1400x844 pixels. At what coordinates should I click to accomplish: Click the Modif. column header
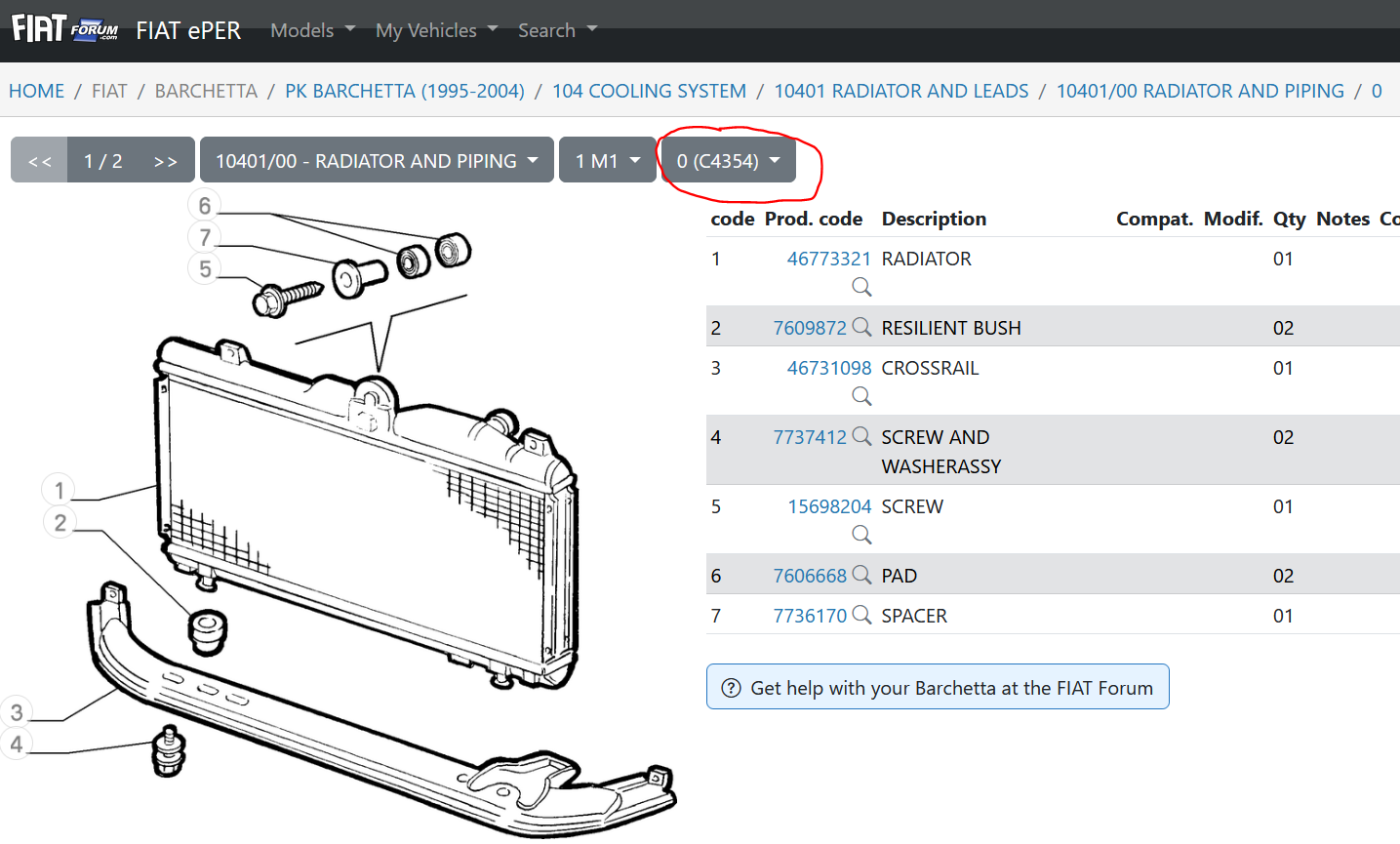point(1233,219)
